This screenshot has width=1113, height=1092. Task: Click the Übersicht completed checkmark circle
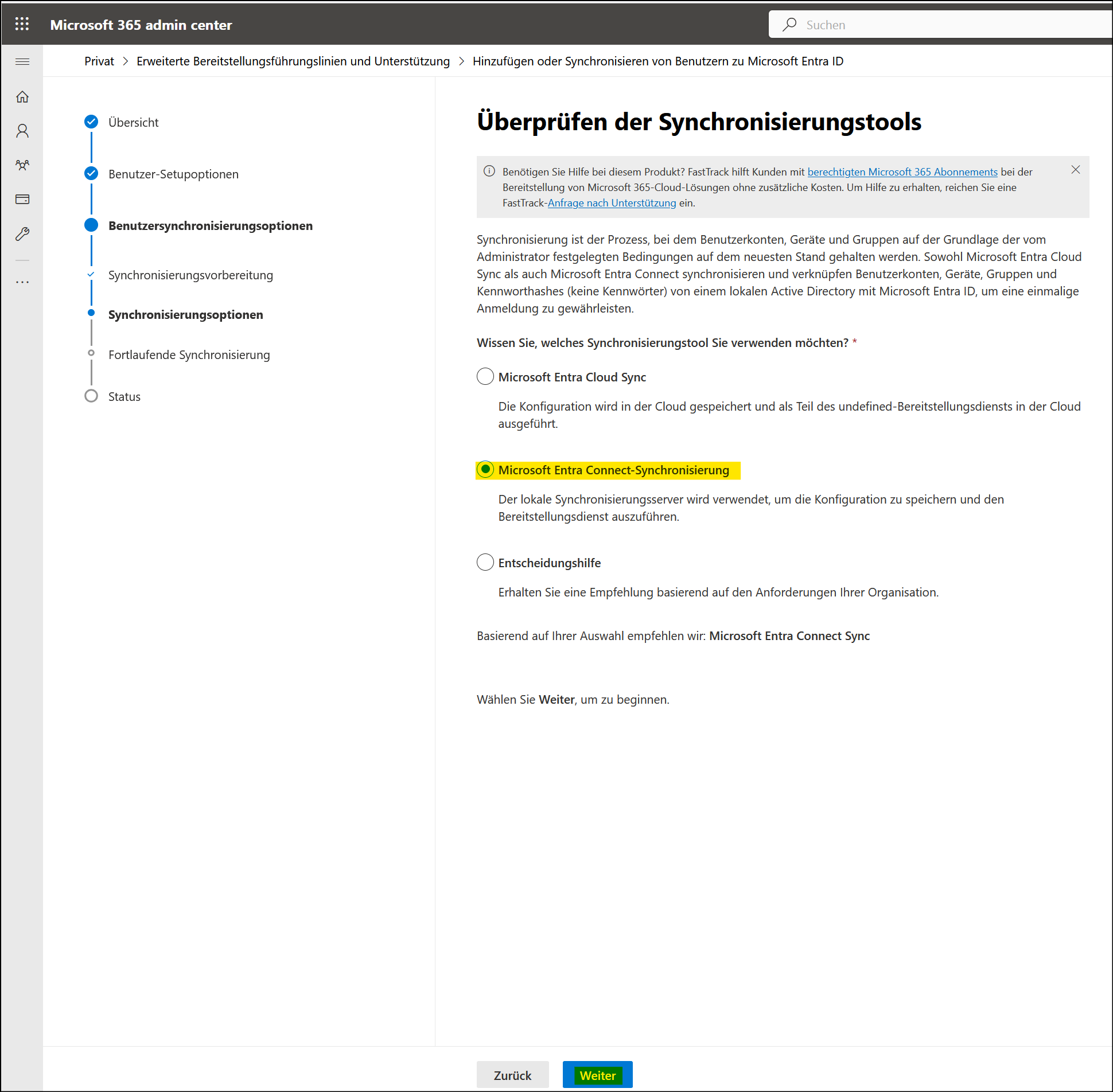[91, 122]
